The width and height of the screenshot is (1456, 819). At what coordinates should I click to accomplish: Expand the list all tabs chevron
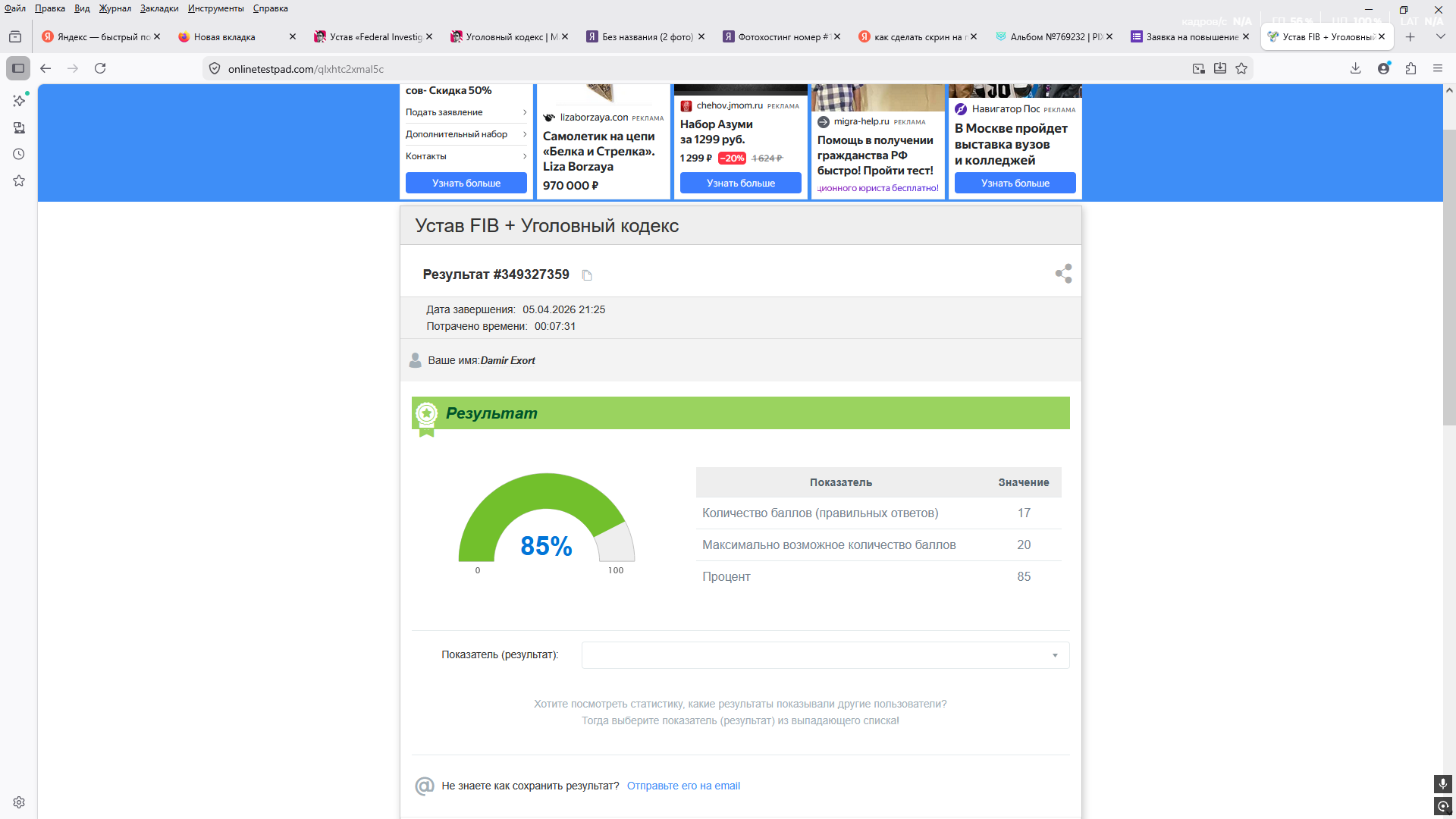coord(1440,36)
